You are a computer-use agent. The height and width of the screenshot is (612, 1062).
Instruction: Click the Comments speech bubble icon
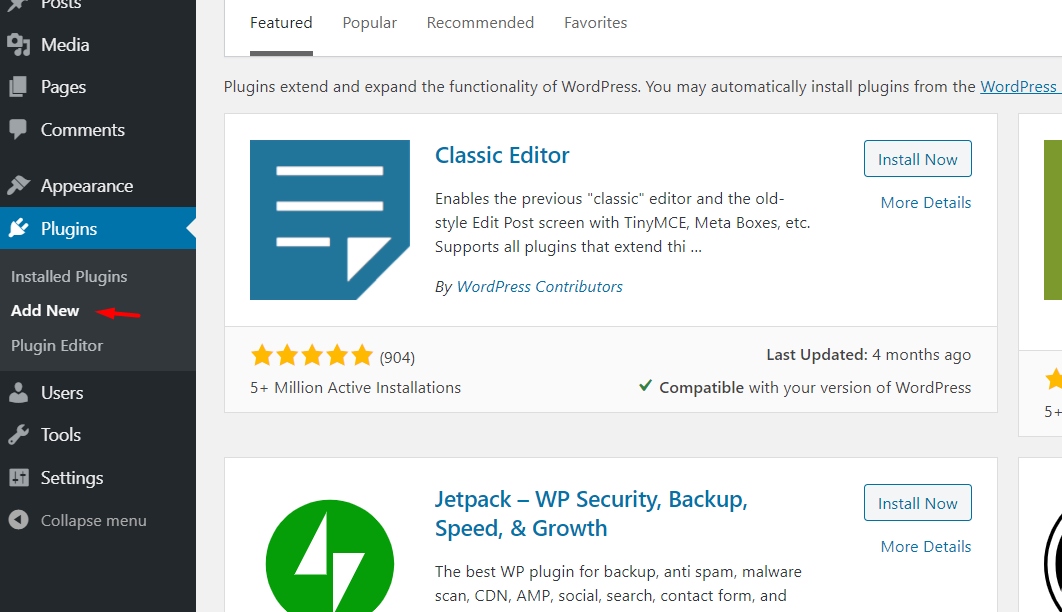(x=18, y=129)
